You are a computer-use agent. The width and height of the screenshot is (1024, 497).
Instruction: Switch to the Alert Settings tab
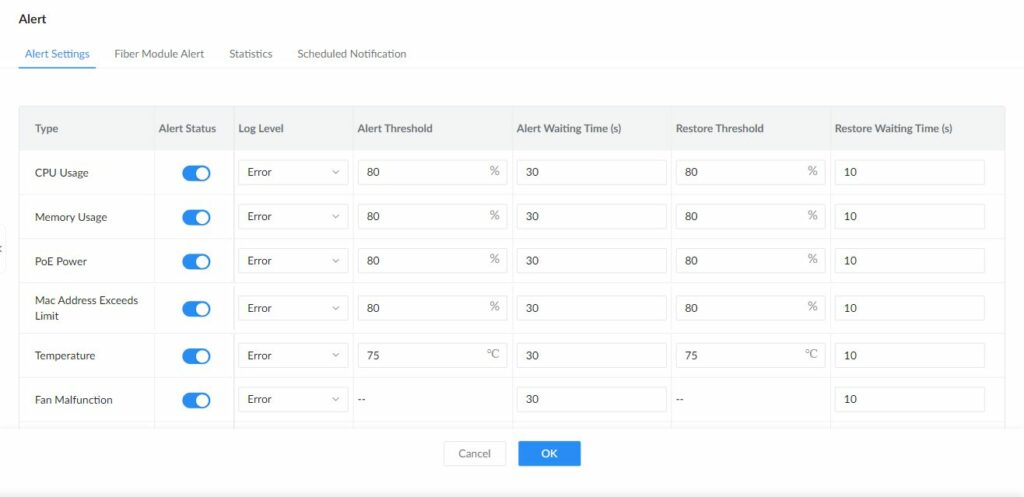(x=57, y=54)
